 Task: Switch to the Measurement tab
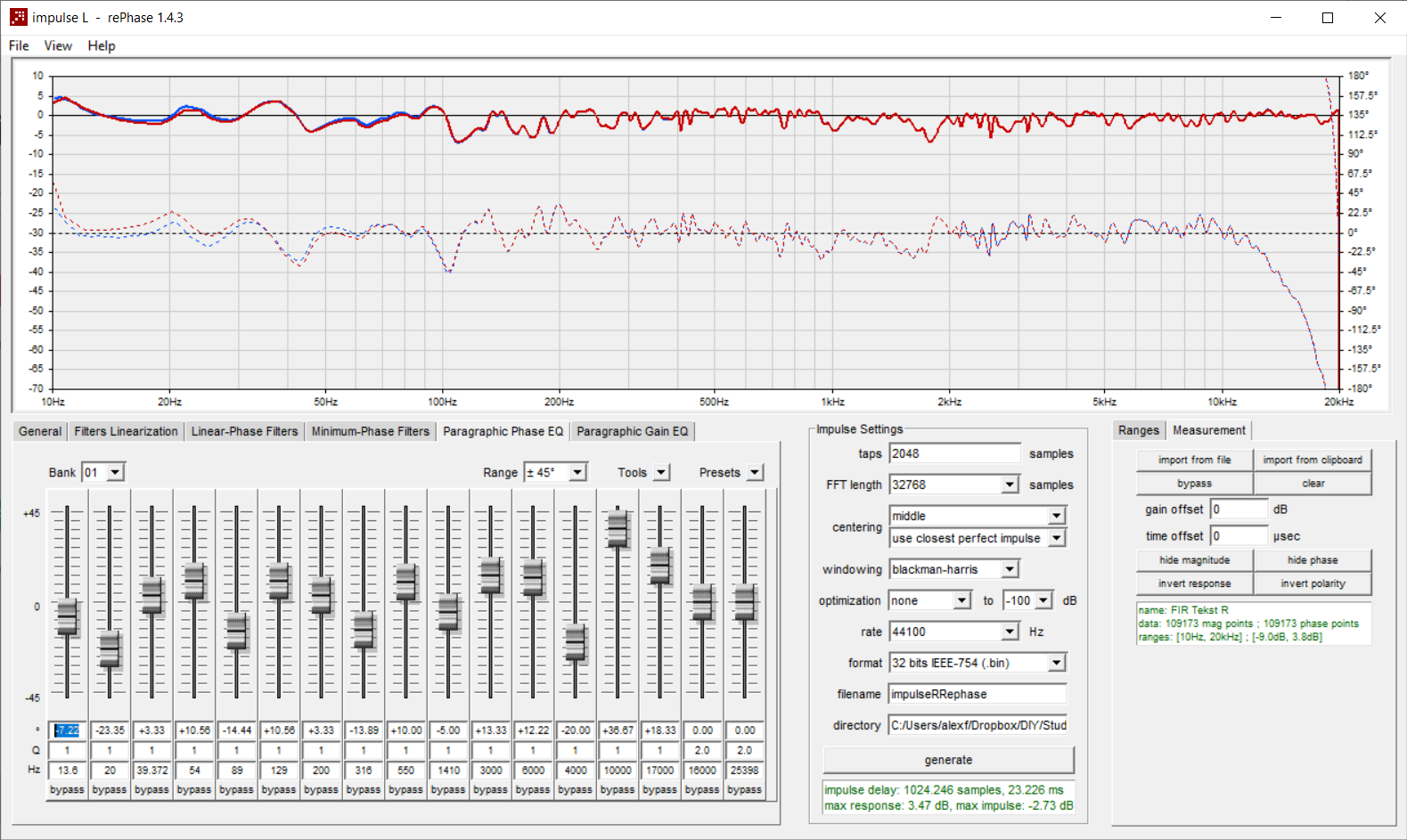coord(1208,430)
